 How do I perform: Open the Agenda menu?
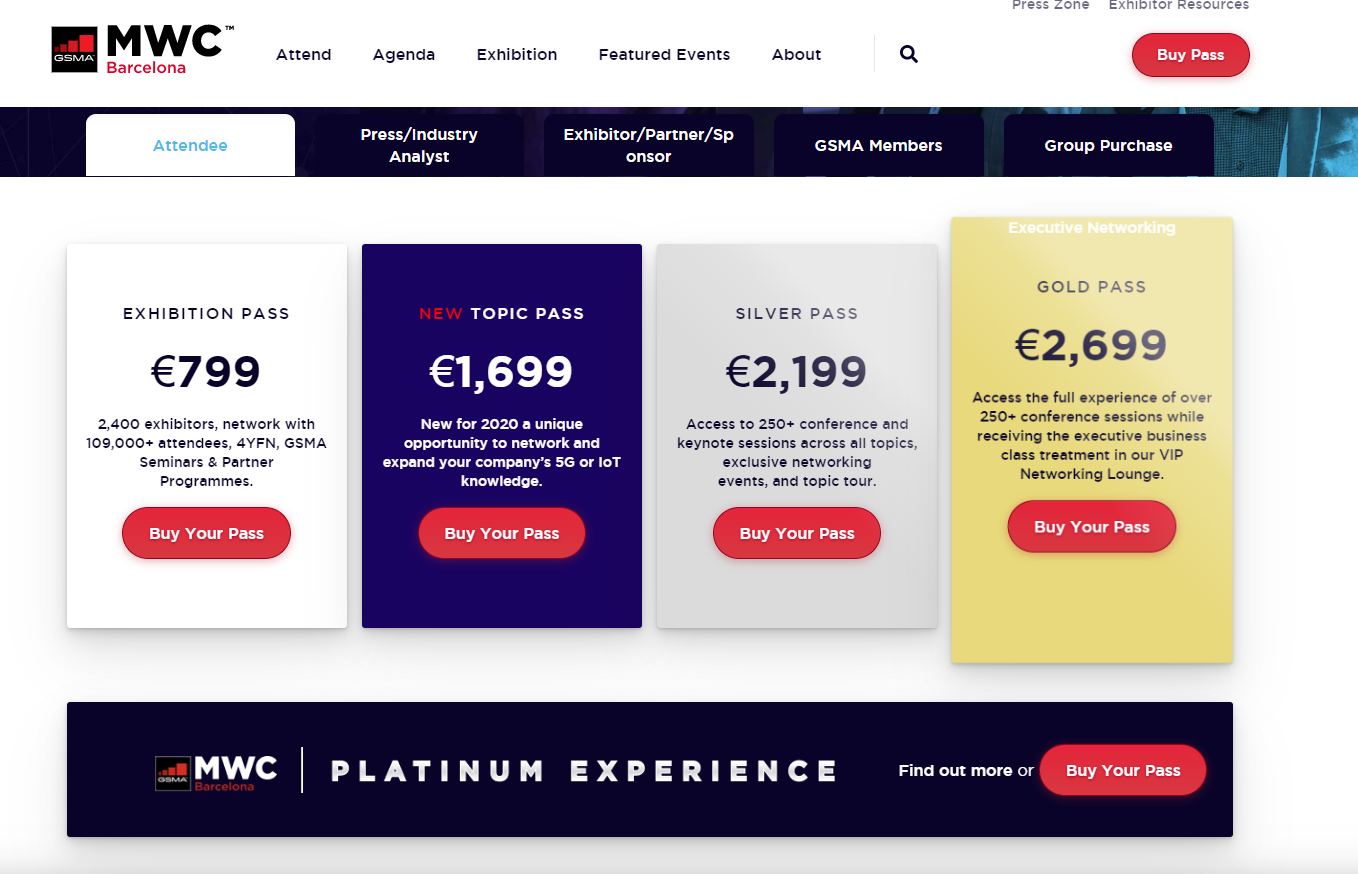(404, 54)
